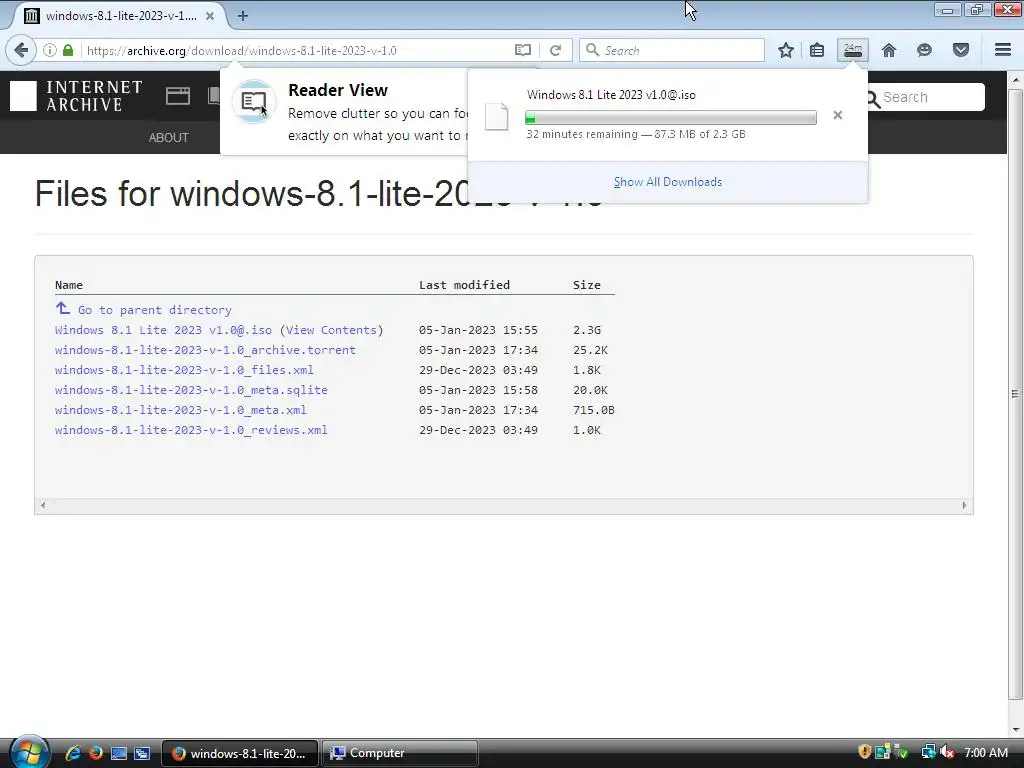1024x768 pixels.
Task: Click the 2.3G size value
Action: (x=586, y=330)
